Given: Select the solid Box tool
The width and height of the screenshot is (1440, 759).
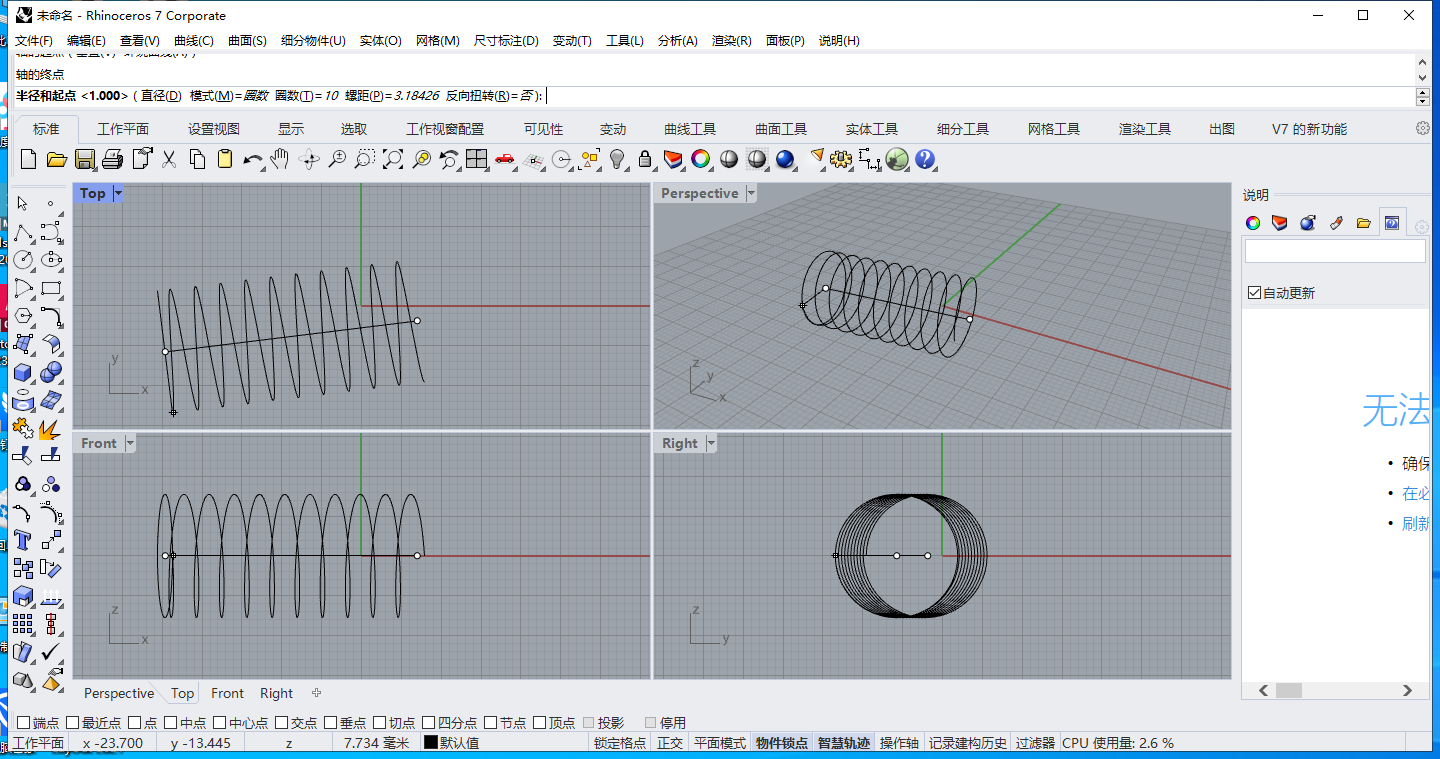Looking at the screenshot, I should point(23,372).
